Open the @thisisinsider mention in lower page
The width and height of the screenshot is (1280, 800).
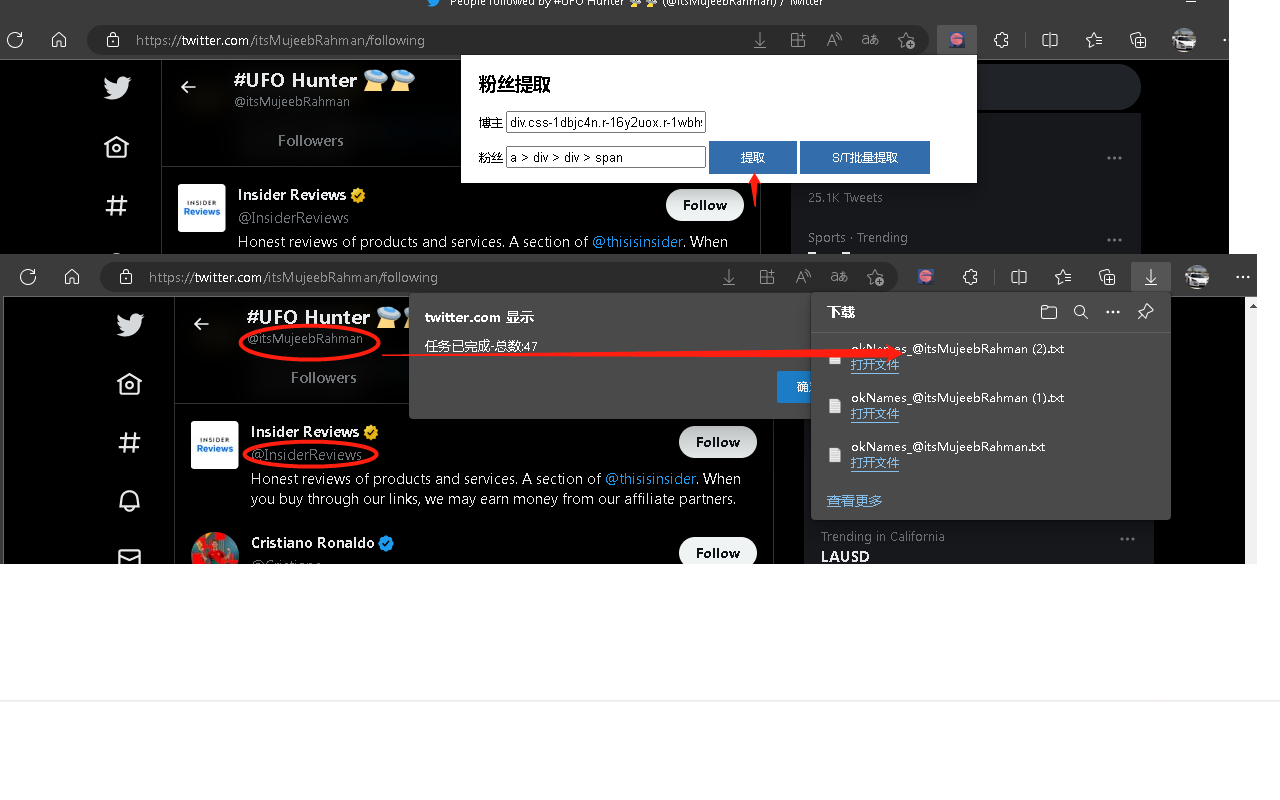pos(650,479)
